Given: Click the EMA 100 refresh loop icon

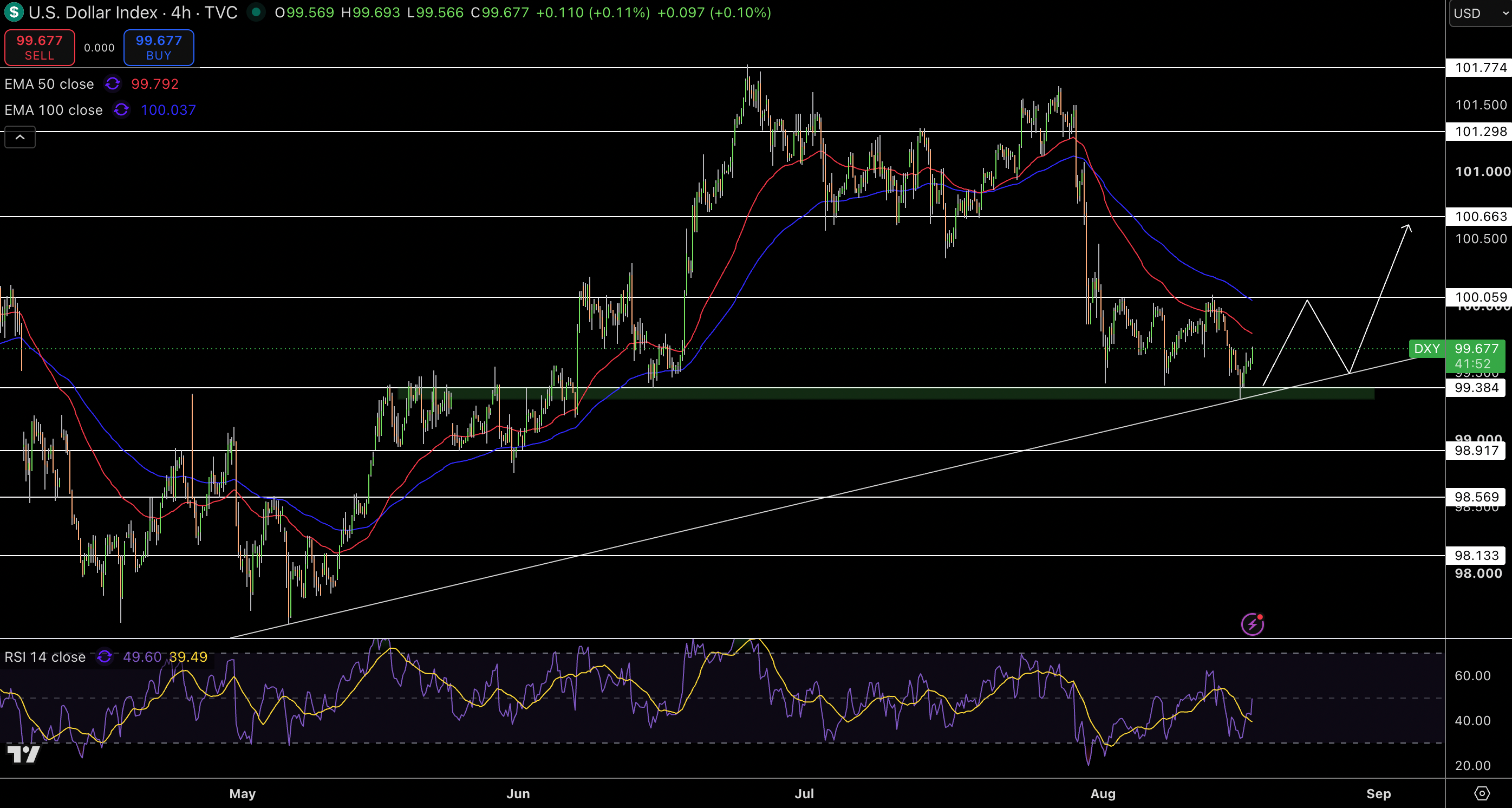Looking at the screenshot, I should point(121,110).
